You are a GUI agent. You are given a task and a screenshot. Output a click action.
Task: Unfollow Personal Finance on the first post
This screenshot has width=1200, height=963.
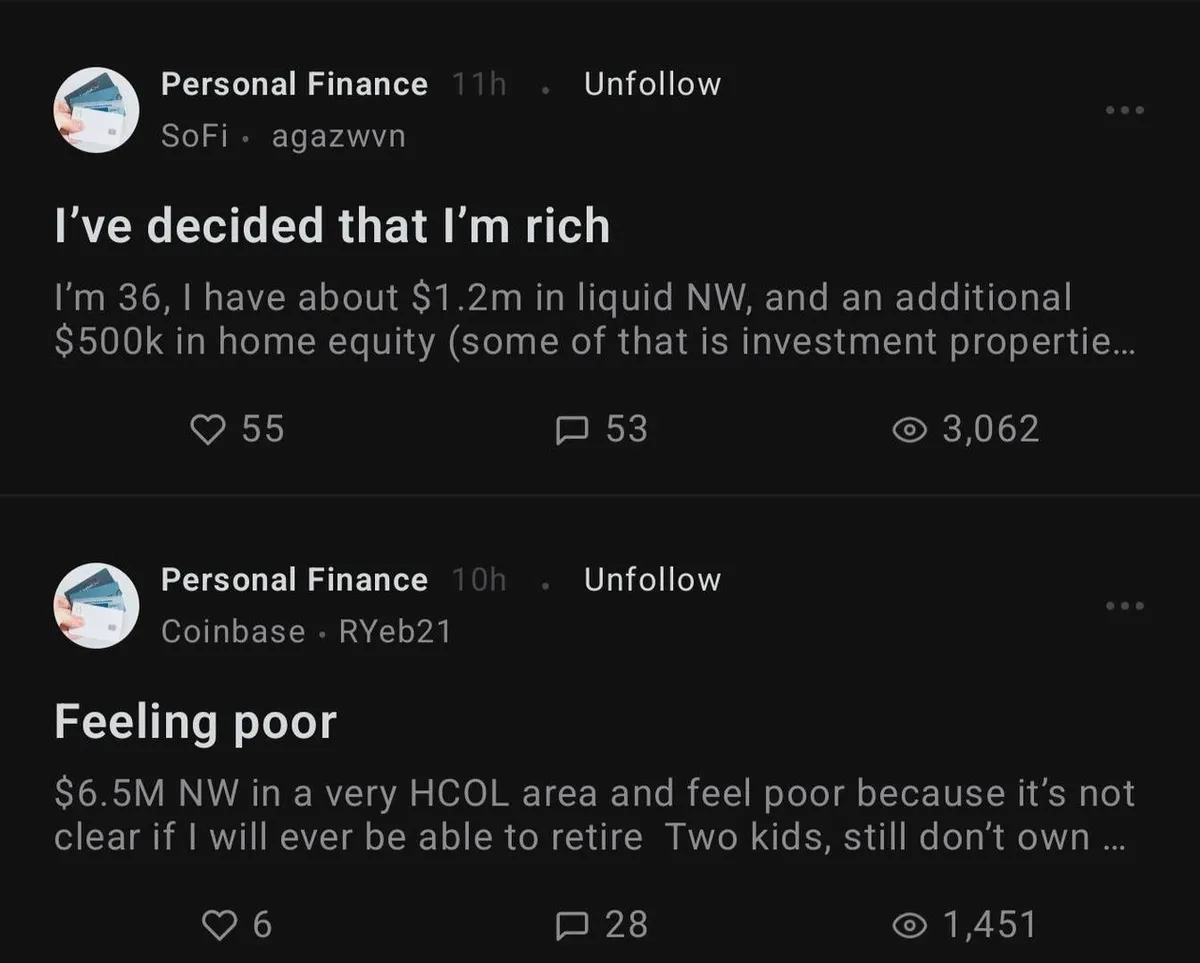pyautogui.click(x=652, y=85)
